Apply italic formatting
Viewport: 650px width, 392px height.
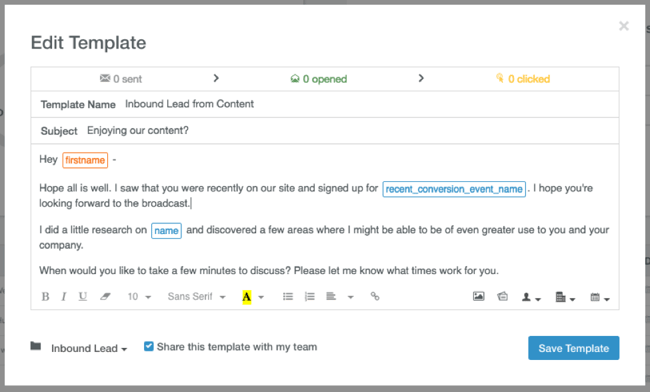coord(64,297)
